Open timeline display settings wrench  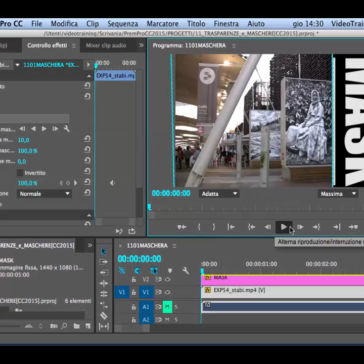(185, 271)
